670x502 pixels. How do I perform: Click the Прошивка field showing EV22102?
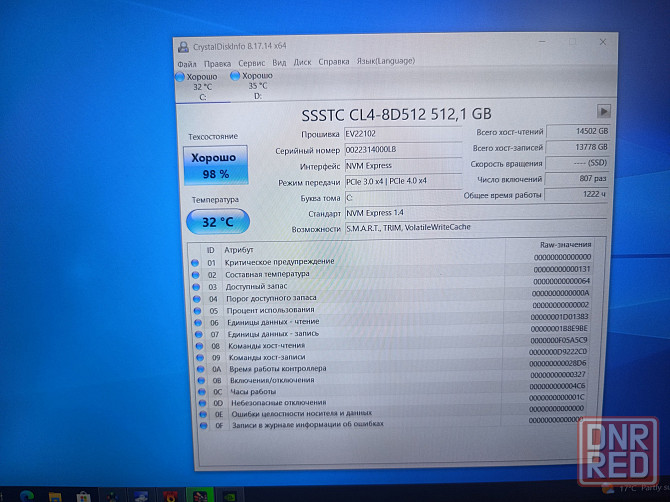click(403, 134)
